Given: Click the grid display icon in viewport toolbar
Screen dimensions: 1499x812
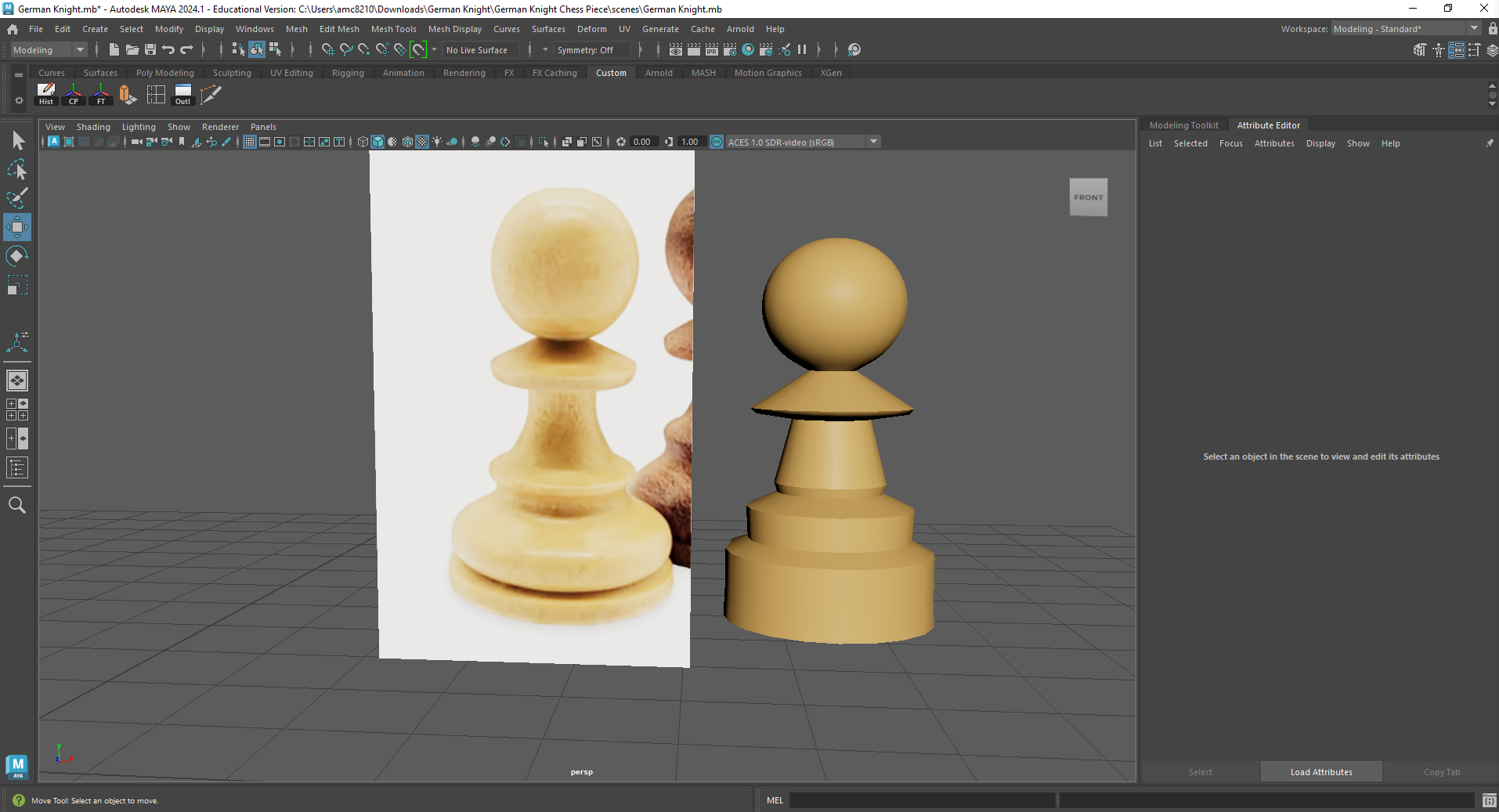Looking at the screenshot, I should coord(250,142).
